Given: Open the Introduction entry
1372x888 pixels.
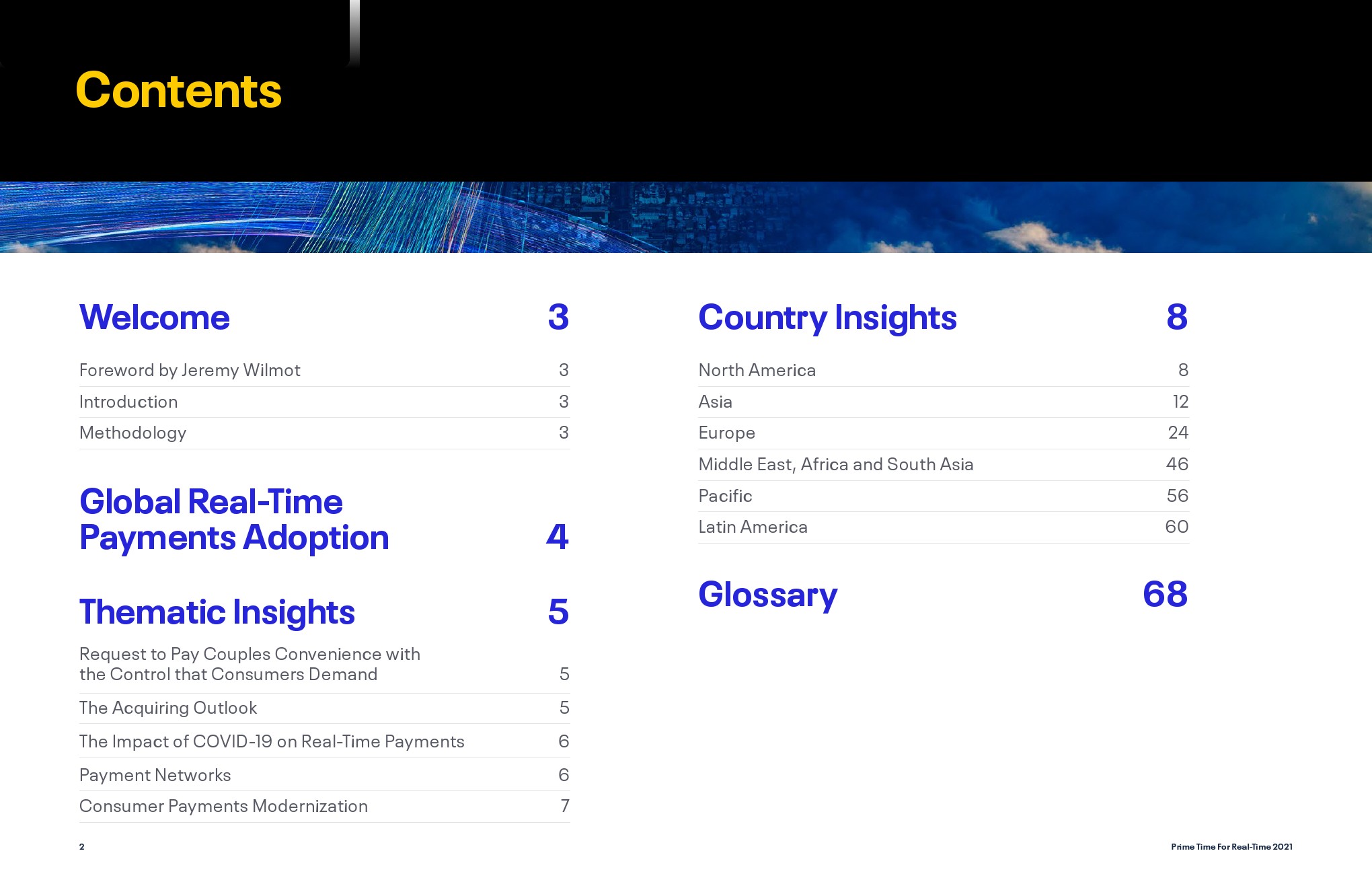Looking at the screenshot, I should pyautogui.click(x=128, y=402).
